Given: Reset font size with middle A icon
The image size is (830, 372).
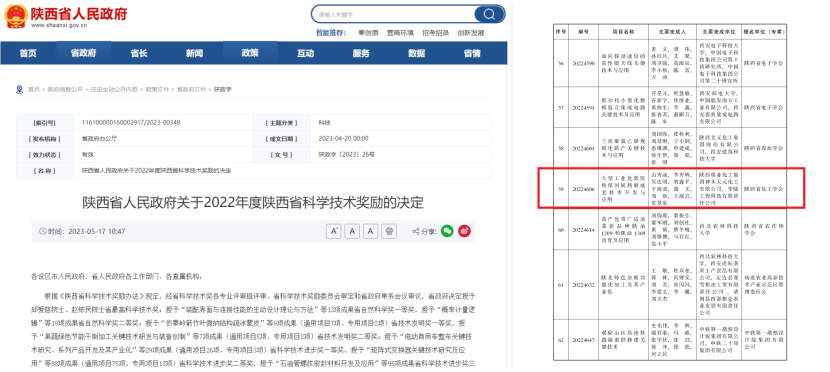Looking at the screenshot, I should (x=353, y=231).
